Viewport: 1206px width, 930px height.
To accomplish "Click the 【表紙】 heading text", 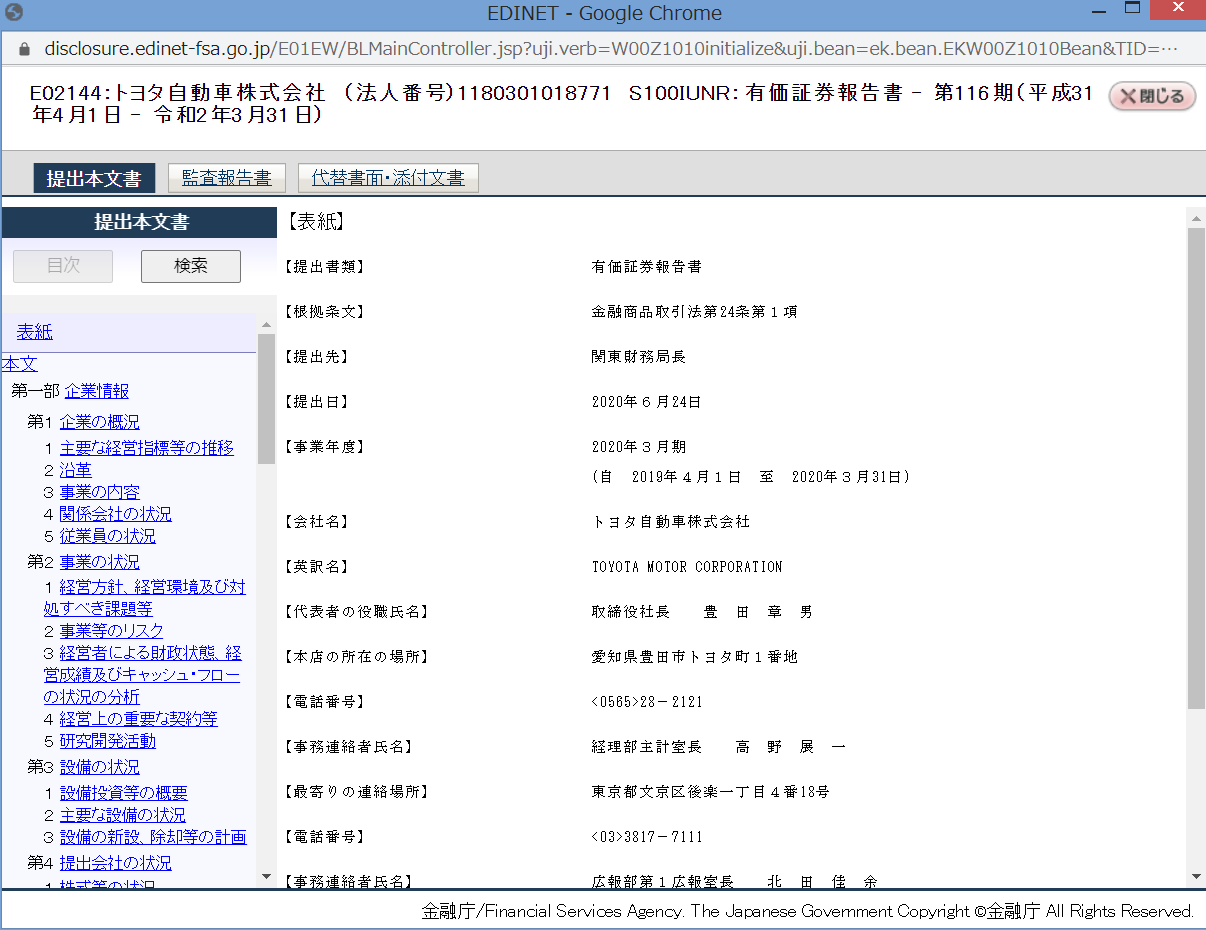I will click(316, 222).
